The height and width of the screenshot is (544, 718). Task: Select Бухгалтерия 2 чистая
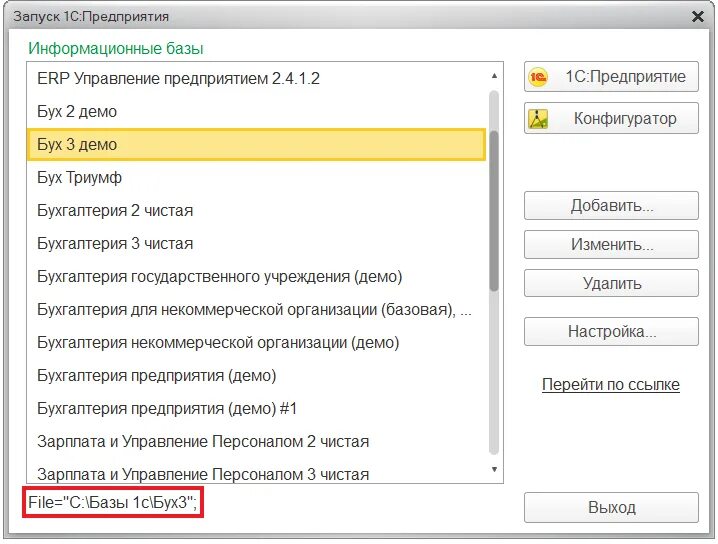click(x=256, y=210)
